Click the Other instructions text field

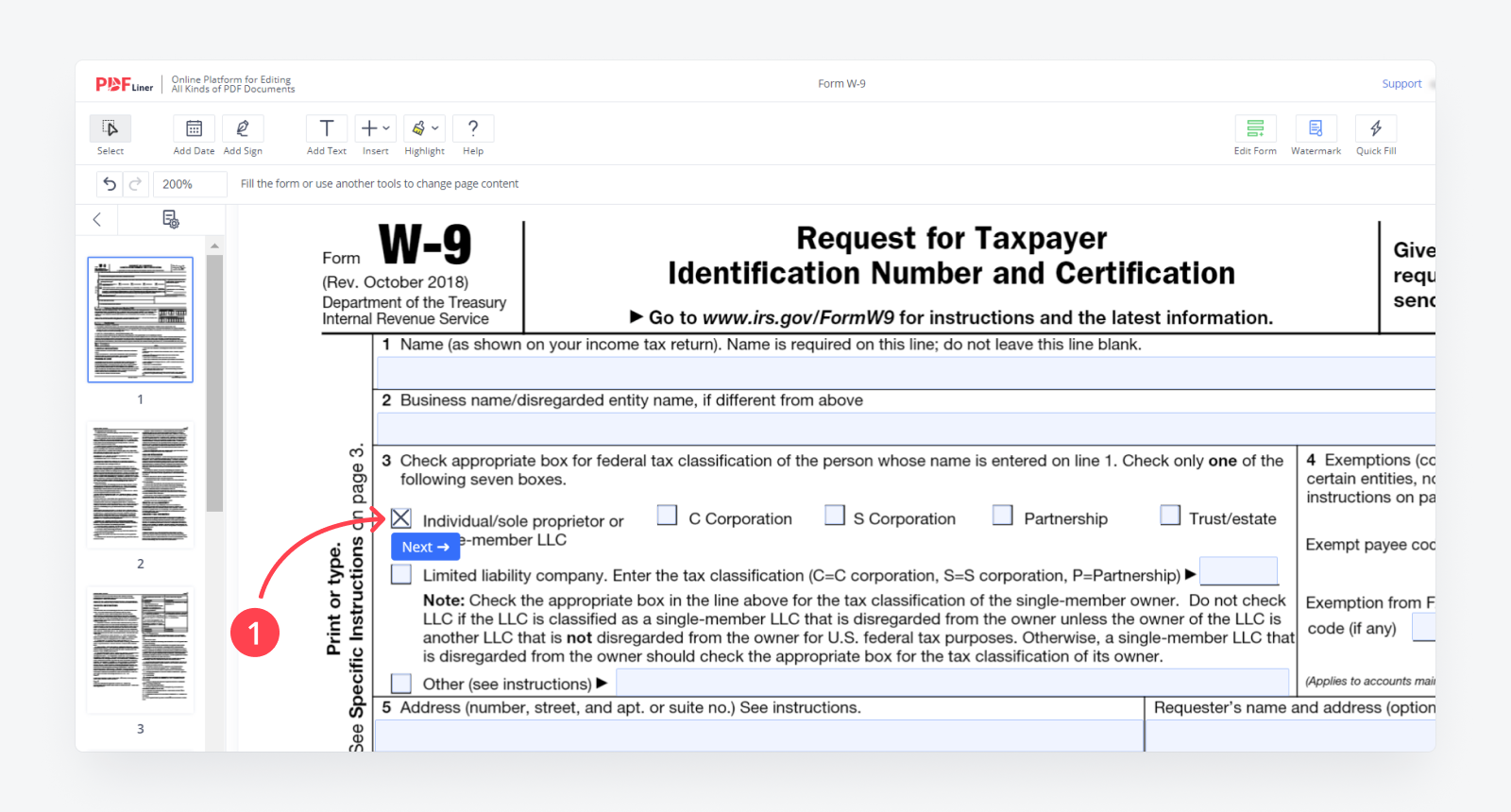coord(952,682)
